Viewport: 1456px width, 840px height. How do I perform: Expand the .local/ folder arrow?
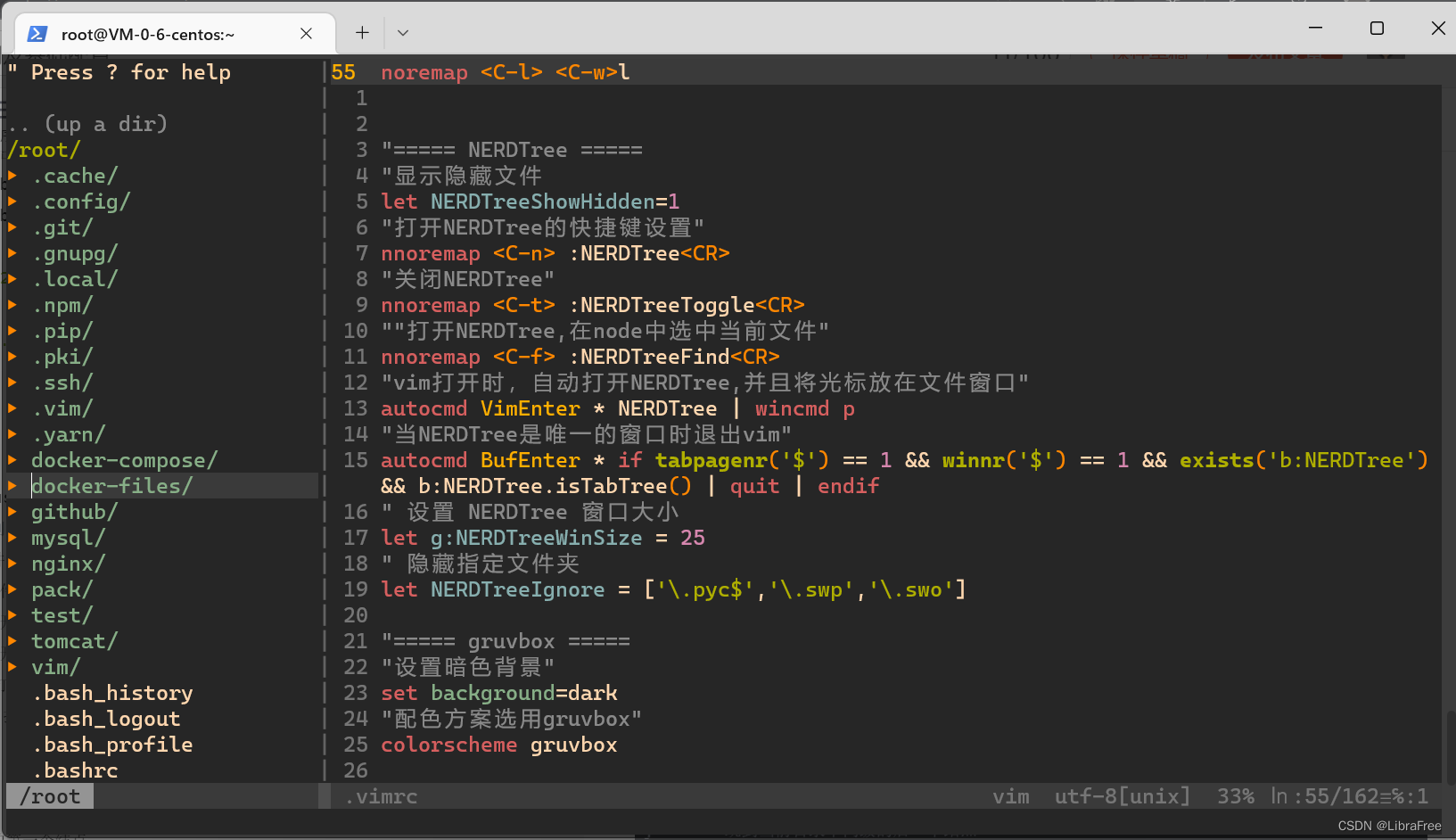coord(12,279)
